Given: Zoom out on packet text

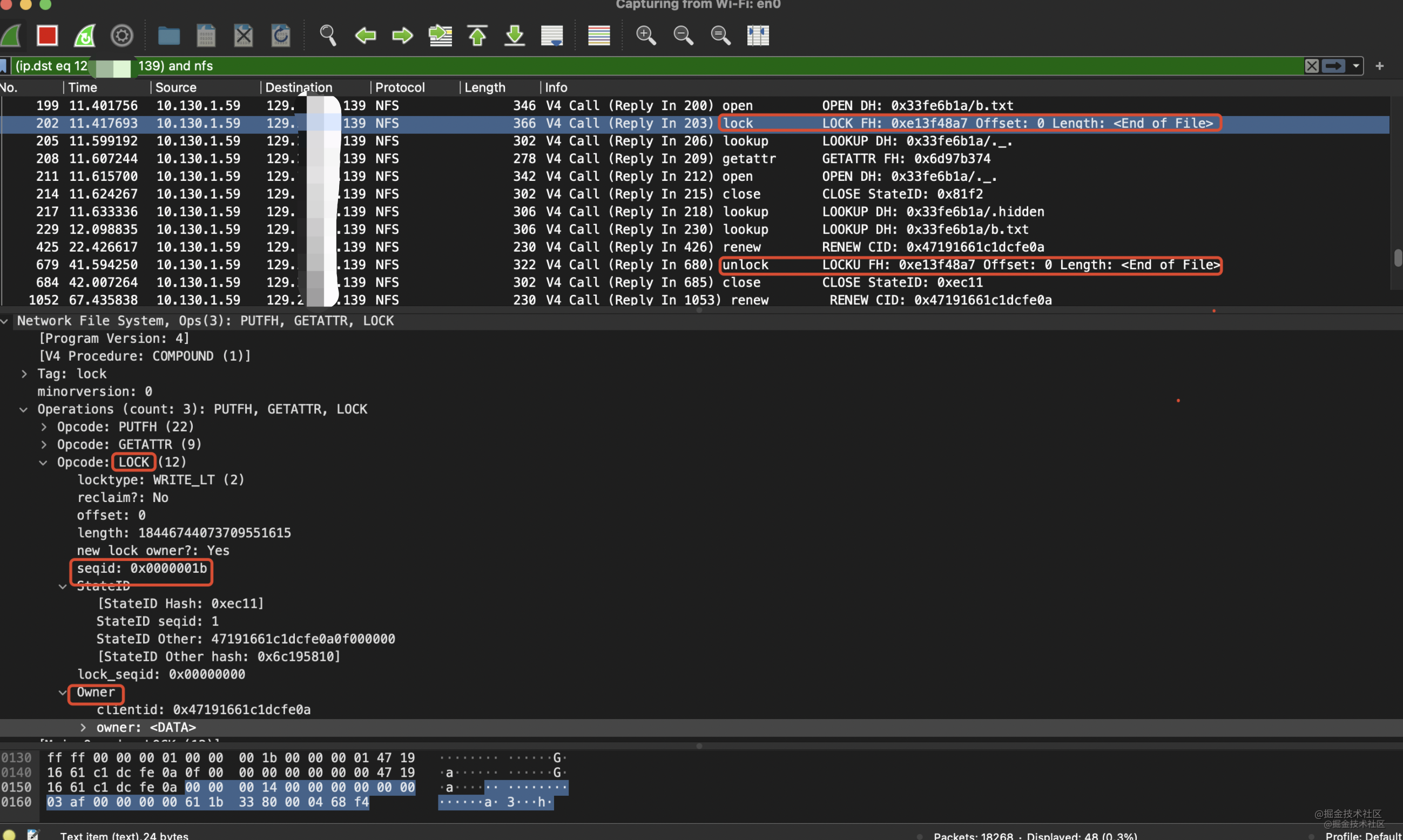Looking at the screenshot, I should coord(683,36).
